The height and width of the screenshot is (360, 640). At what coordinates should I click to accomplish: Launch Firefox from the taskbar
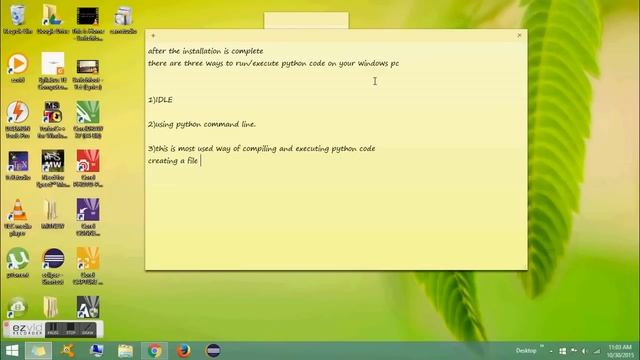click(x=184, y=351)
